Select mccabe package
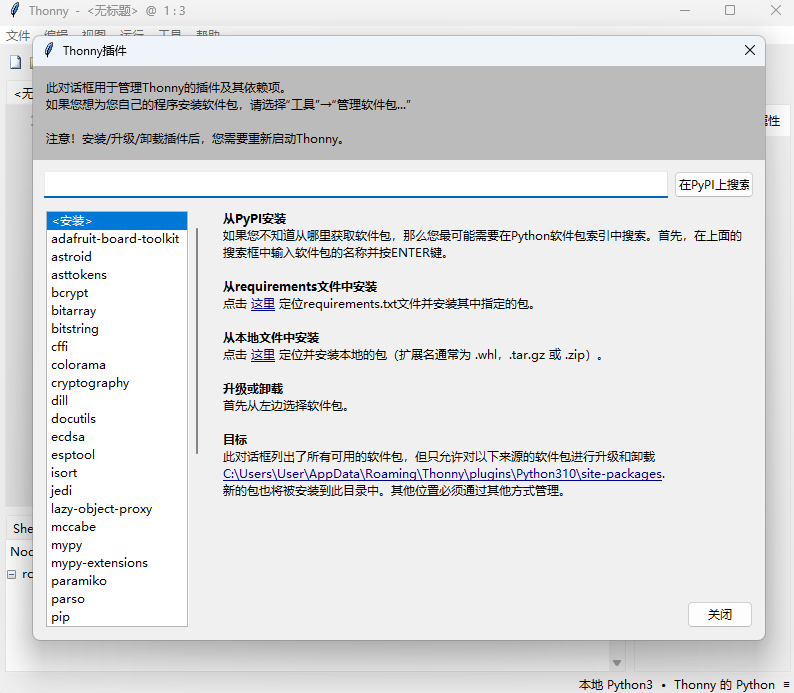The height and width of the screenshot is (693, 794). [116, 527]
